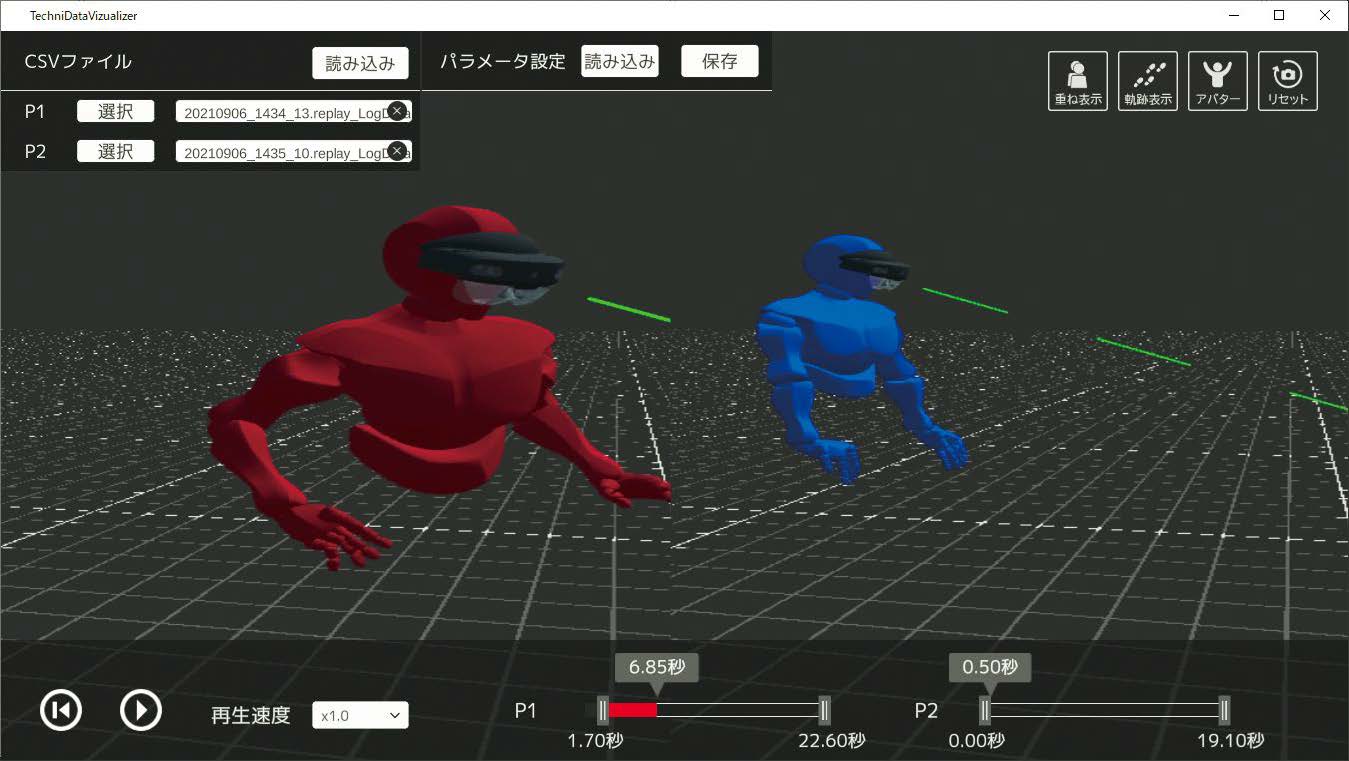The width and height of the screenshot is (1349, 761).
Task: Click the P1 CSV file name field
Action: (x=280, y=112)
